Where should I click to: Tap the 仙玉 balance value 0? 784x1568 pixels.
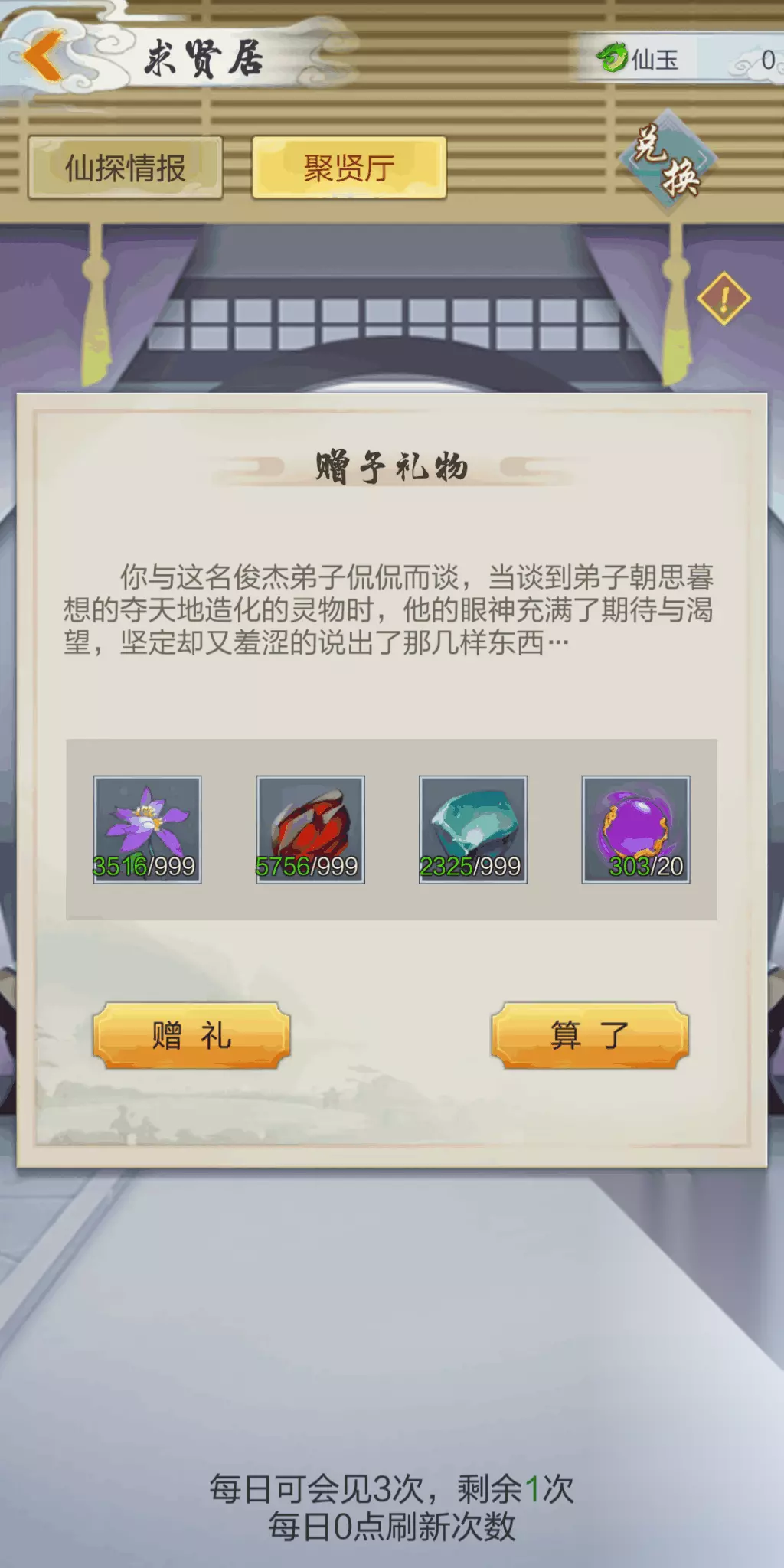768,60
